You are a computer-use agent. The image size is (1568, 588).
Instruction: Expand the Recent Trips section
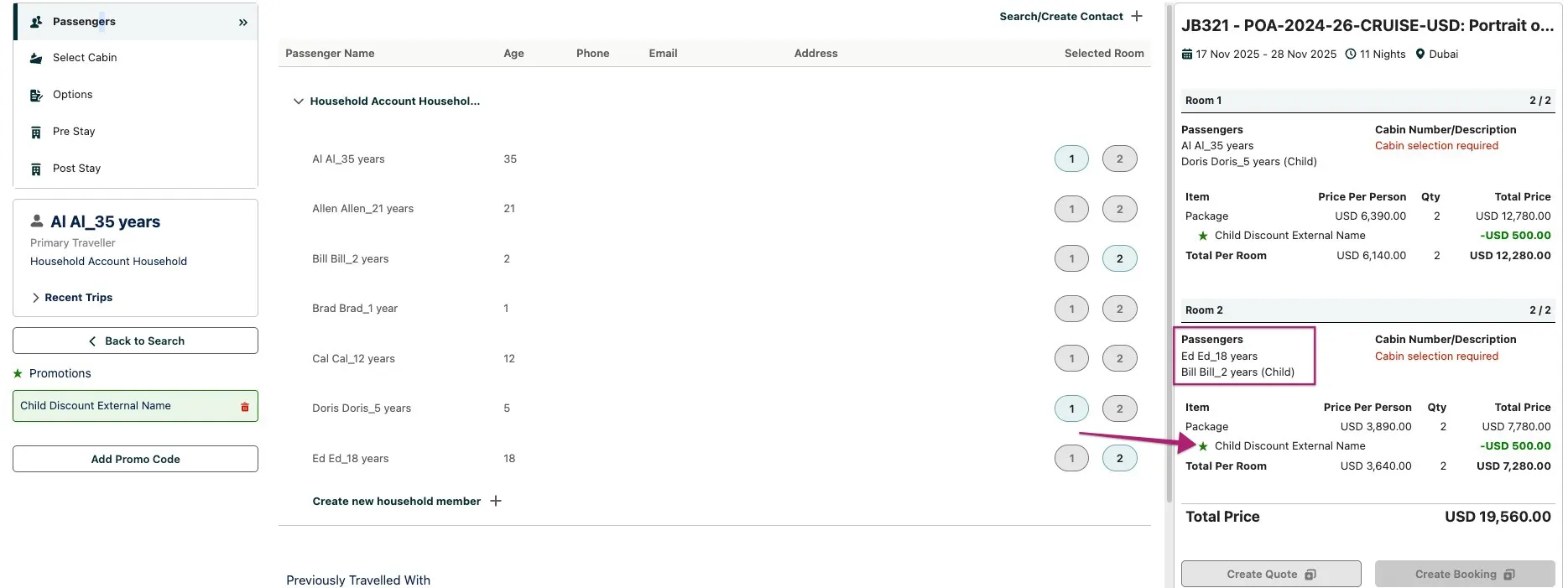click(71, 298)
